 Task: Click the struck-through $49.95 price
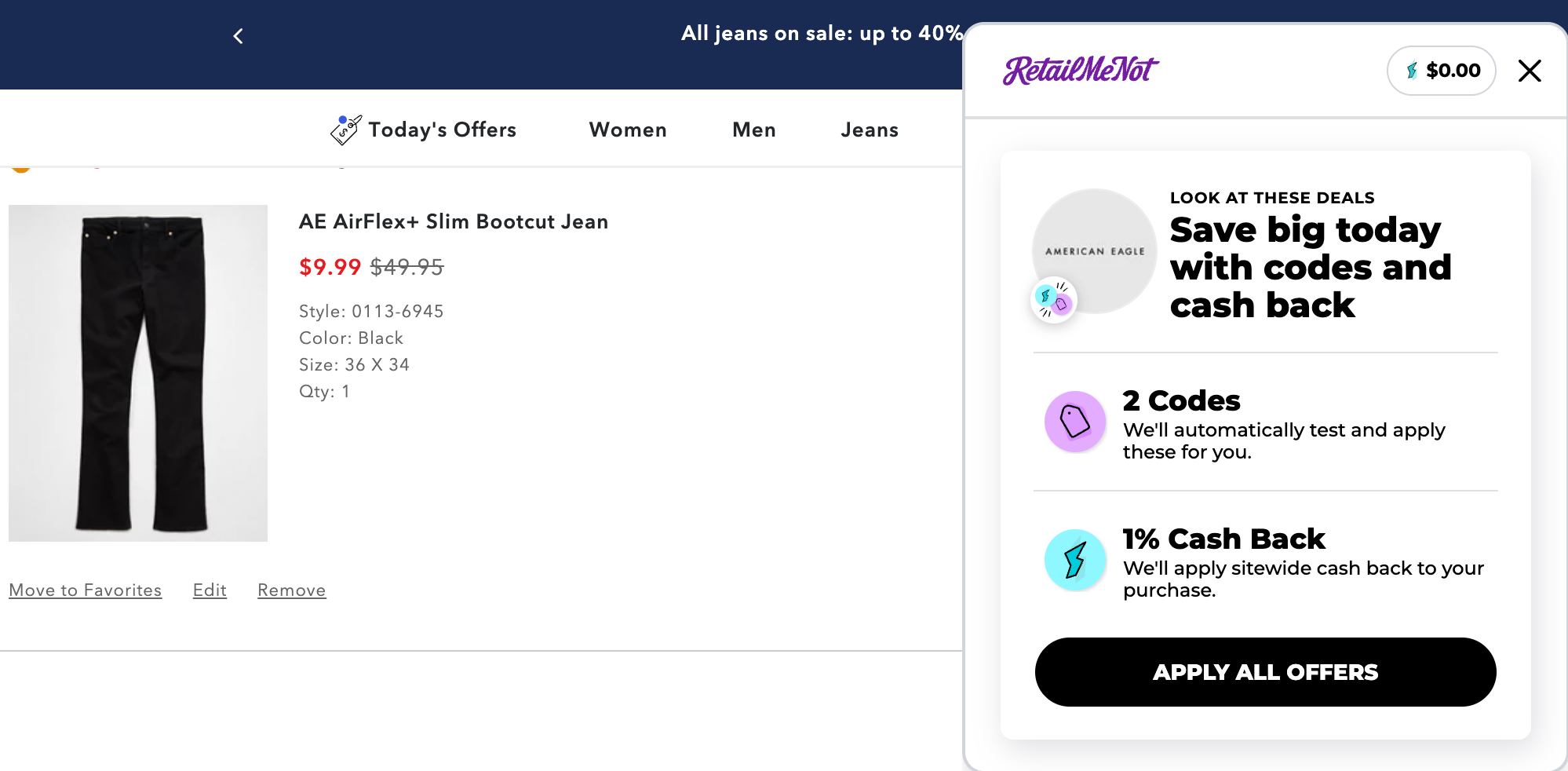click(407, 267)
